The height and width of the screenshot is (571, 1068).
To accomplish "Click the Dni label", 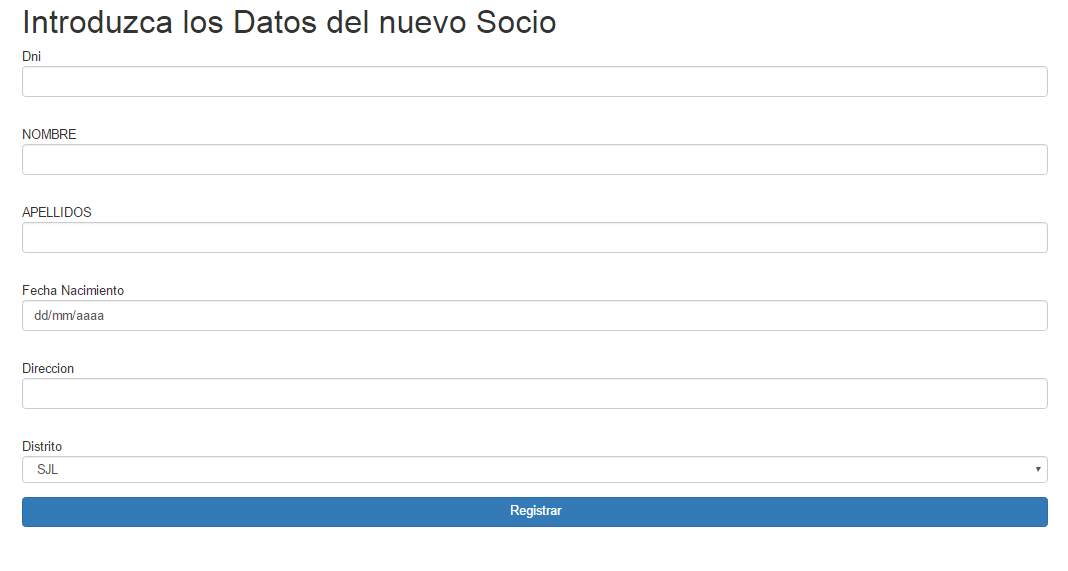I will pos(31,57).
